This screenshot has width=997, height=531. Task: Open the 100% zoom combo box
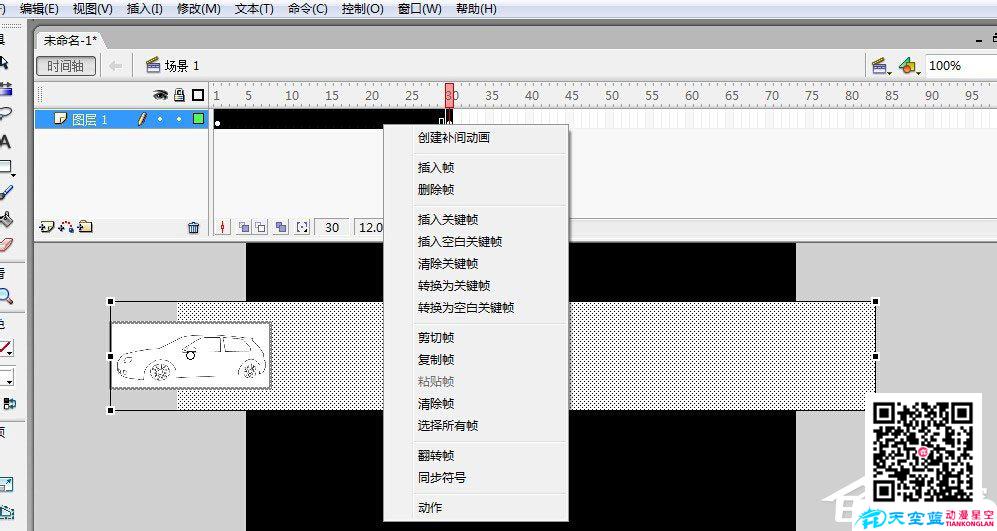click(961, 66)
